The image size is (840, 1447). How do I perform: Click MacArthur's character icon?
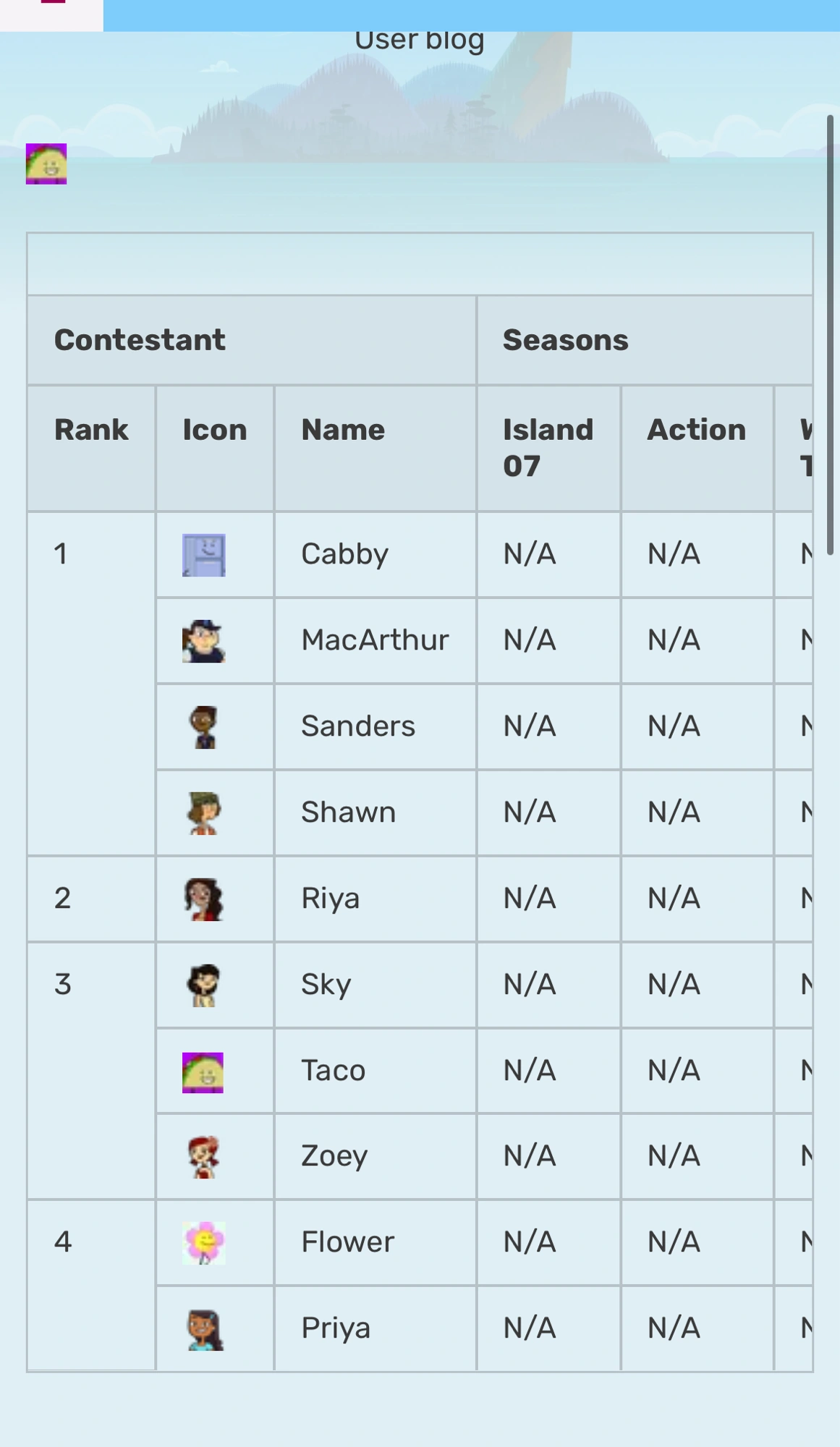[x=203, y=641]
